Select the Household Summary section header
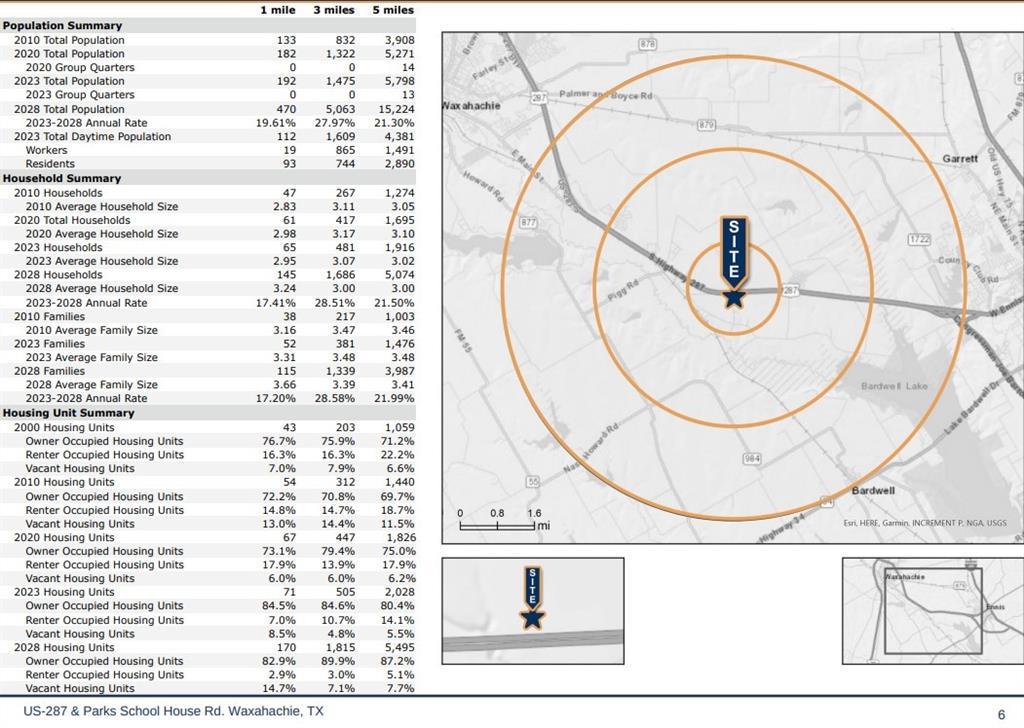Screen dimensions: 1024x728 pyautogui.click(x=62, y=178)
